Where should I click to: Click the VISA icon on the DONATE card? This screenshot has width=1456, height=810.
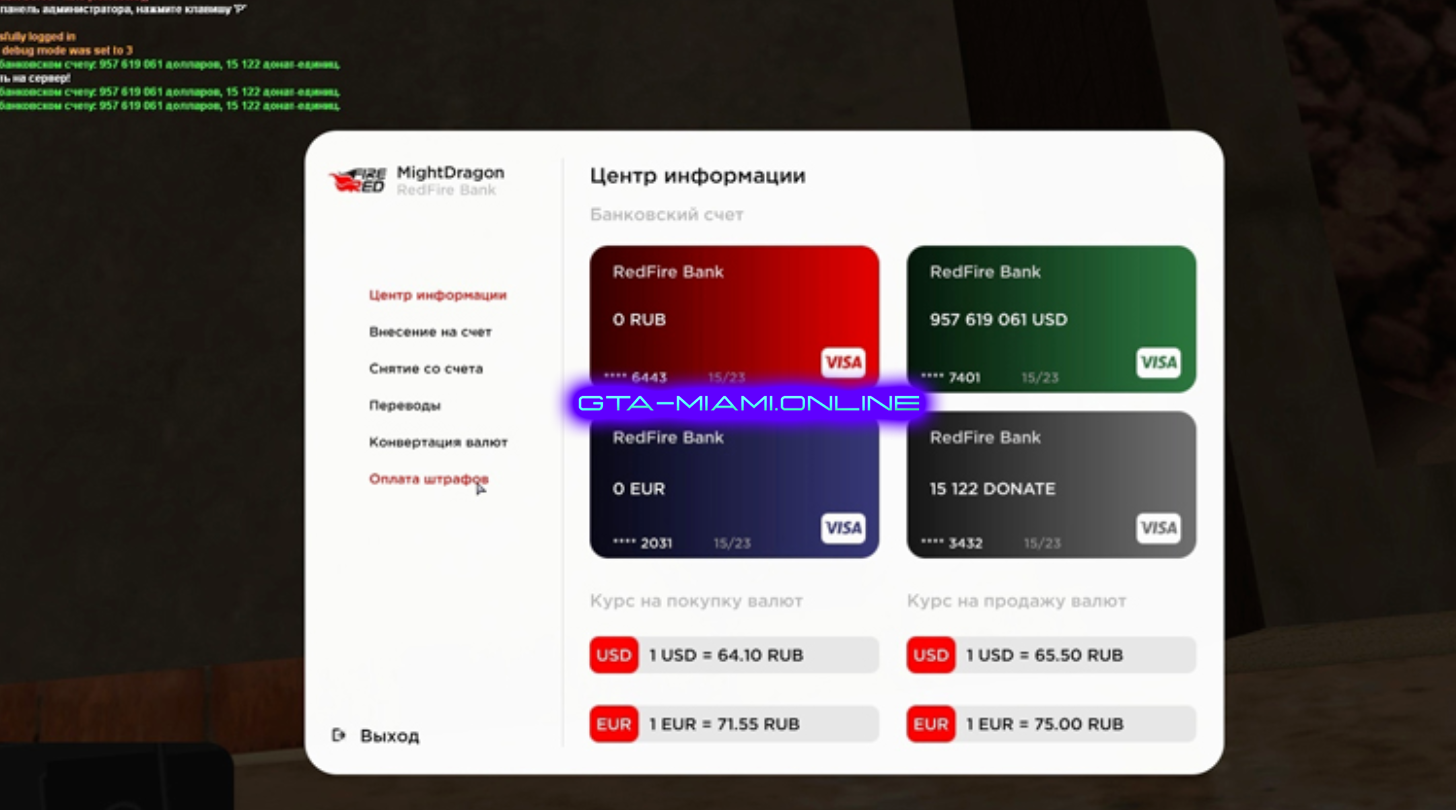point(1158,528)
